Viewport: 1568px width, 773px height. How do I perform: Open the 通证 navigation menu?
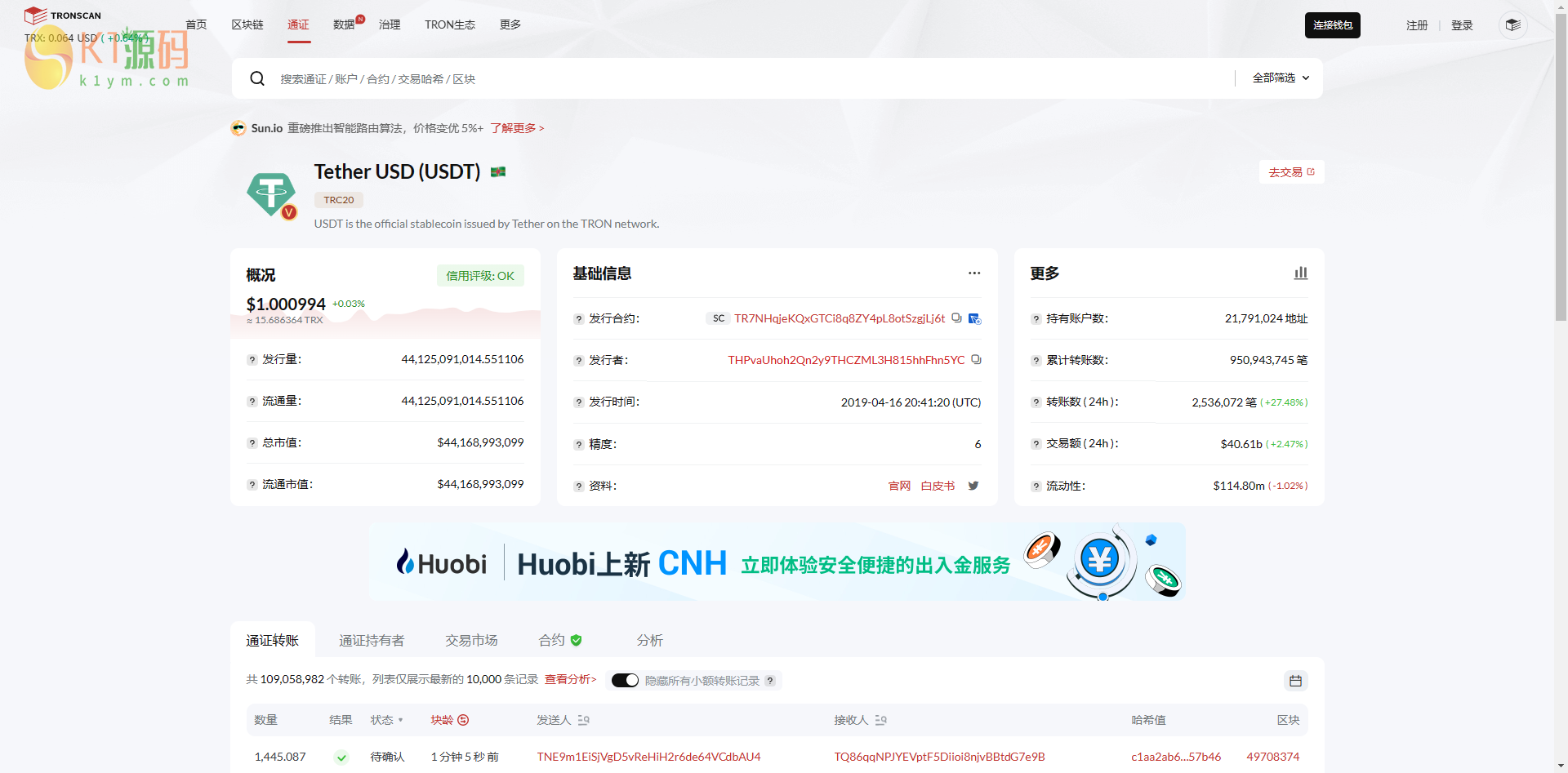[x=298, y=24]
